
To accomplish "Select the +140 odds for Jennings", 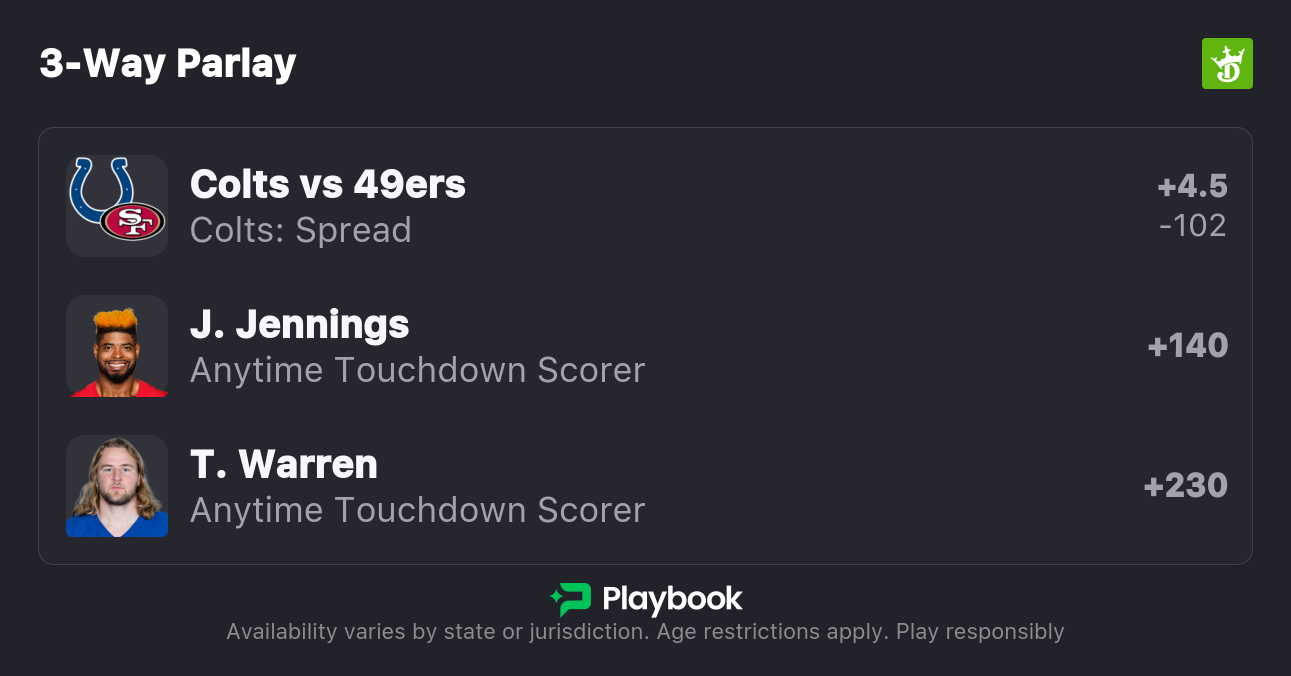I will [1187, 346].
